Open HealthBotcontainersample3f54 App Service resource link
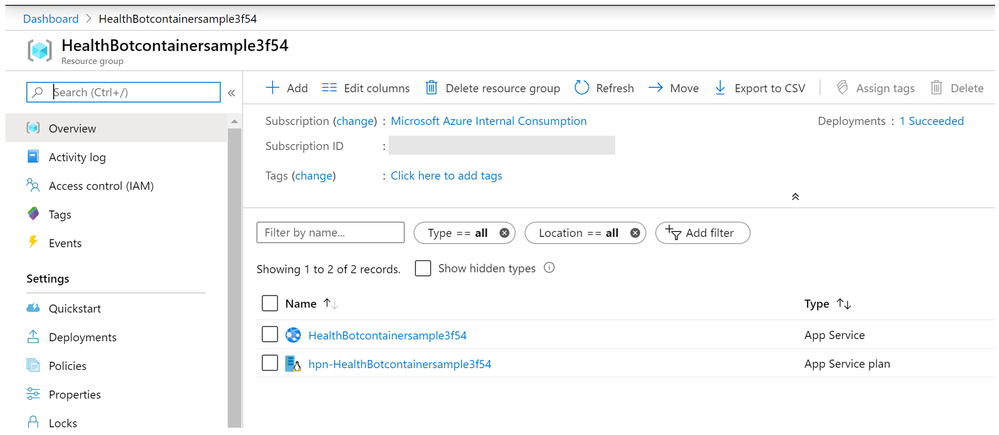The width and height of the screenshot is (999, 435). click(x=387, y=335)
